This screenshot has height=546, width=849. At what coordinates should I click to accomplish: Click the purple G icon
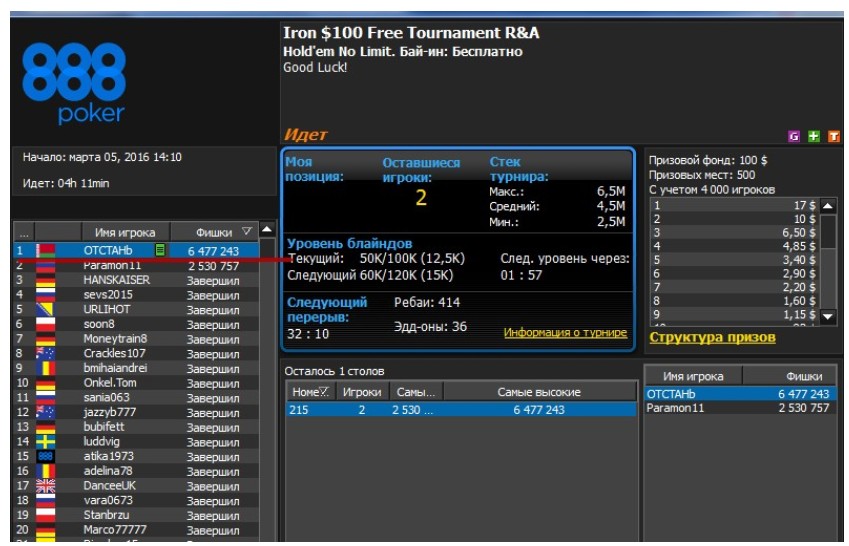[794, 136]
